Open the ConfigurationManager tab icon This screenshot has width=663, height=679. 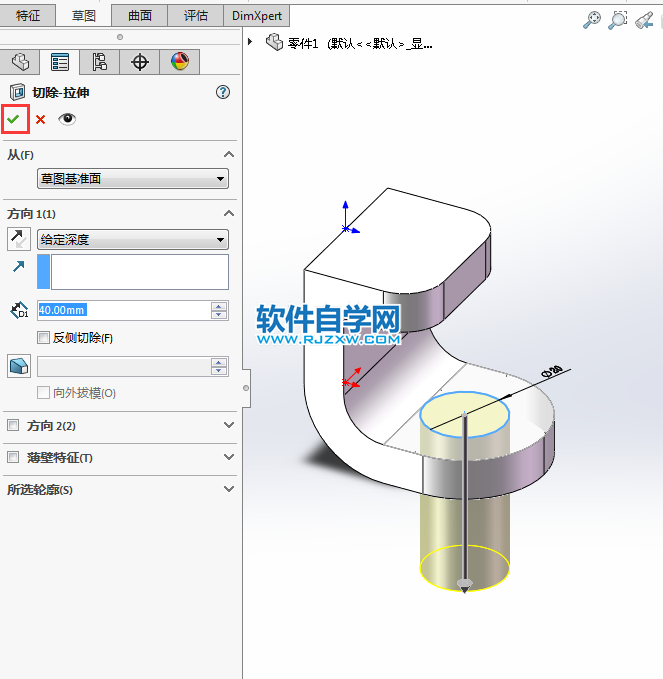99,62
